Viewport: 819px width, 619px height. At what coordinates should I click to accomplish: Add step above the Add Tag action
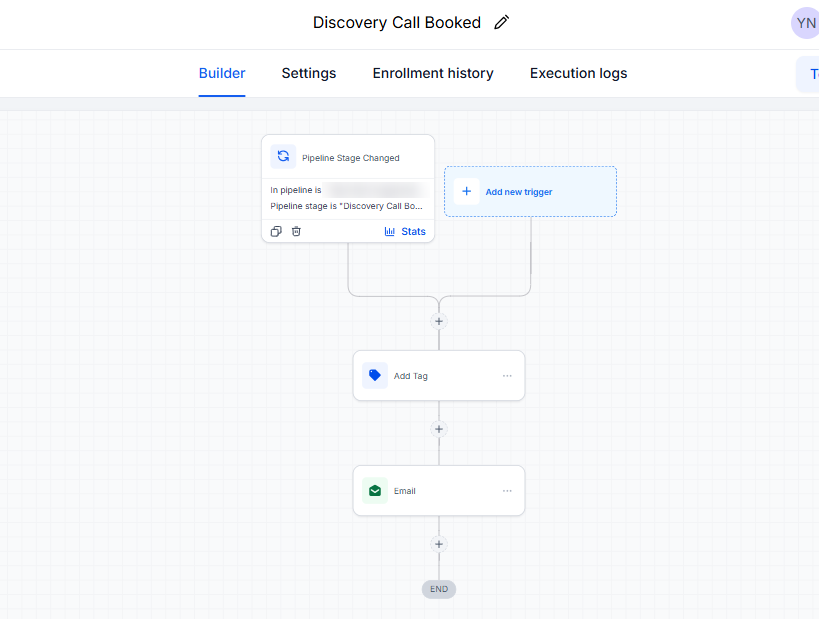[439, 321]
